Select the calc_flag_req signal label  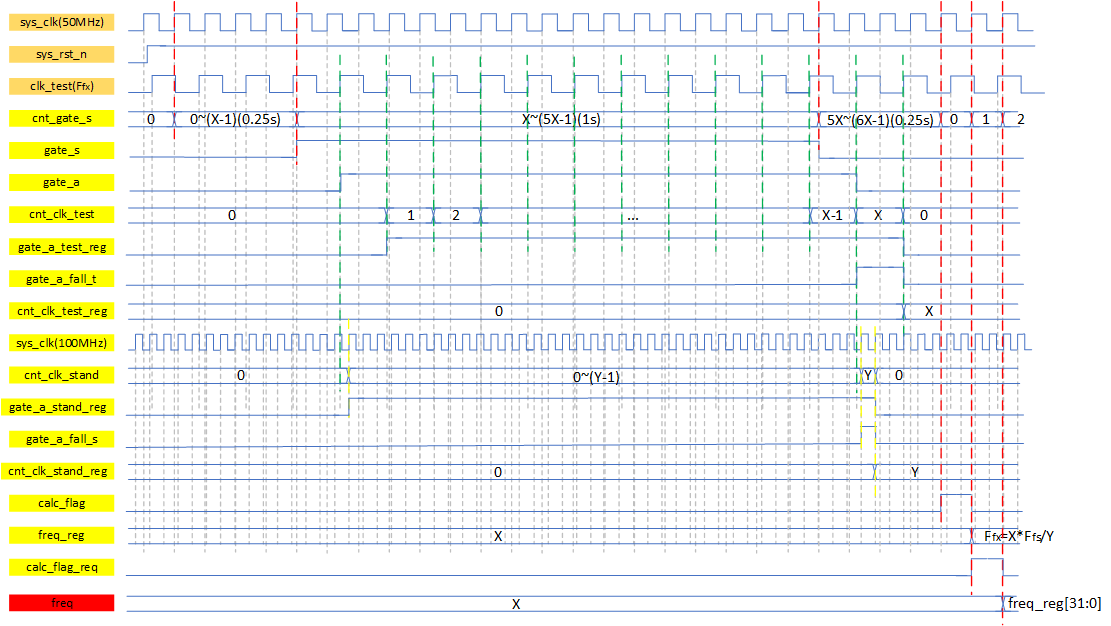pos(62,567)
